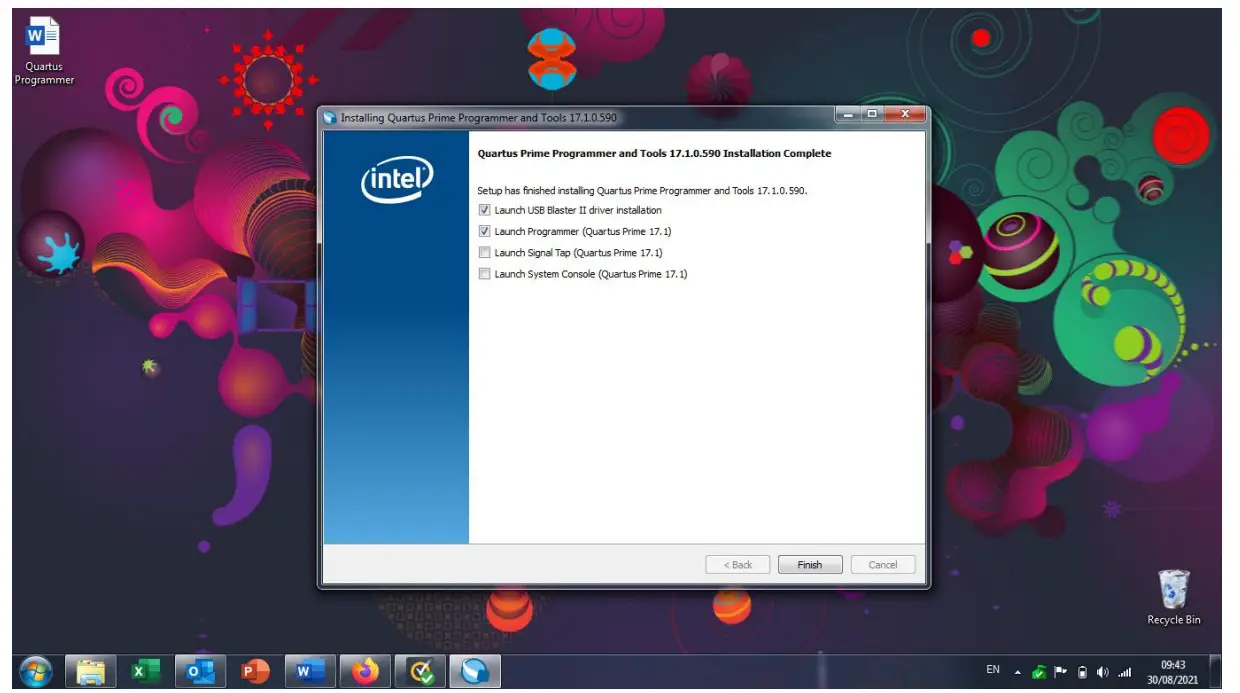
Task: Click the EN language indicator
Action: (x=993, y=670)
